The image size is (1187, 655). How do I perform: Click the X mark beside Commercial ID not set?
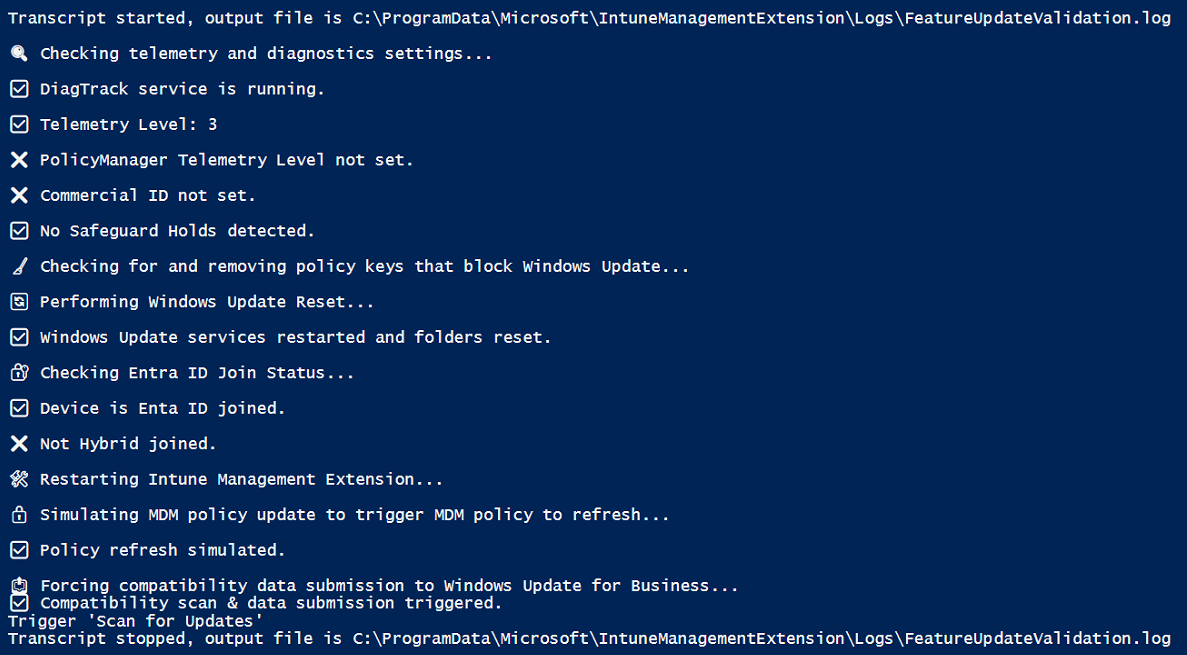19,196
